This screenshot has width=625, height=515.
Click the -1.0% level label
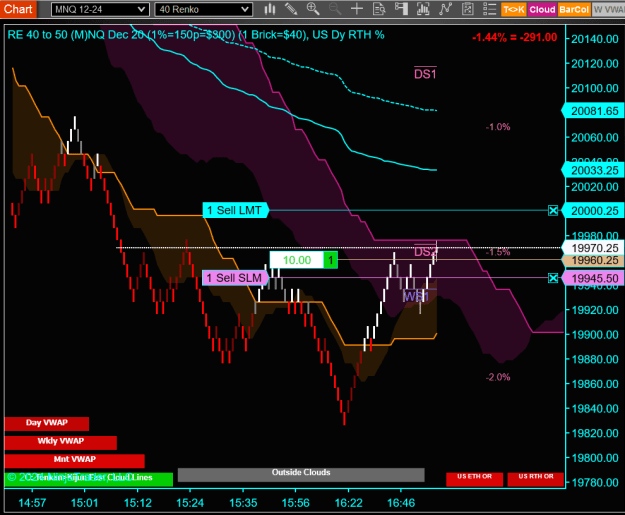click(x=498, y=127)
